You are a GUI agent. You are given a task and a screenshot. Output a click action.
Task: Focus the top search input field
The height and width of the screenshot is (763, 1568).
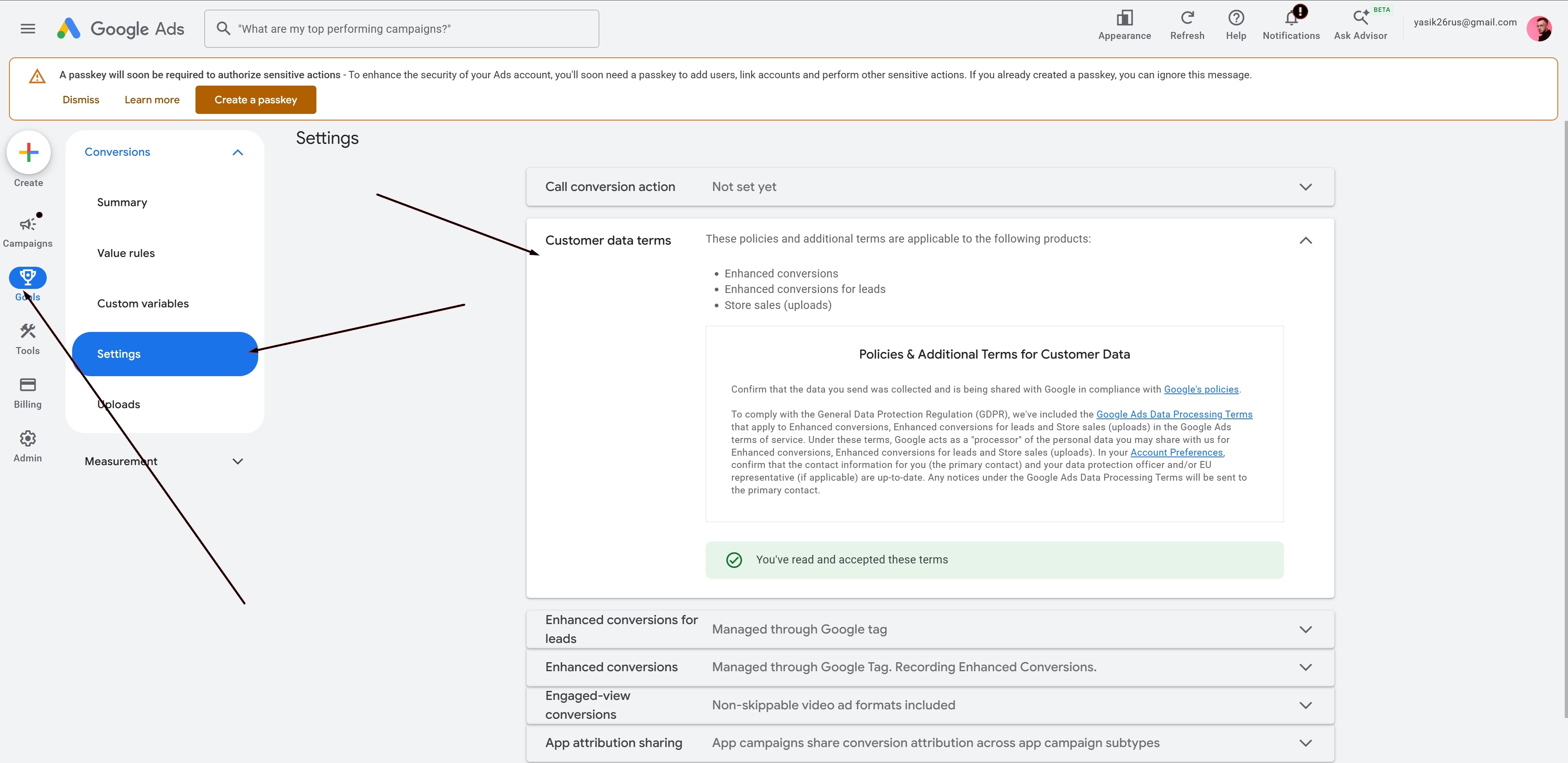pos(402,29)
